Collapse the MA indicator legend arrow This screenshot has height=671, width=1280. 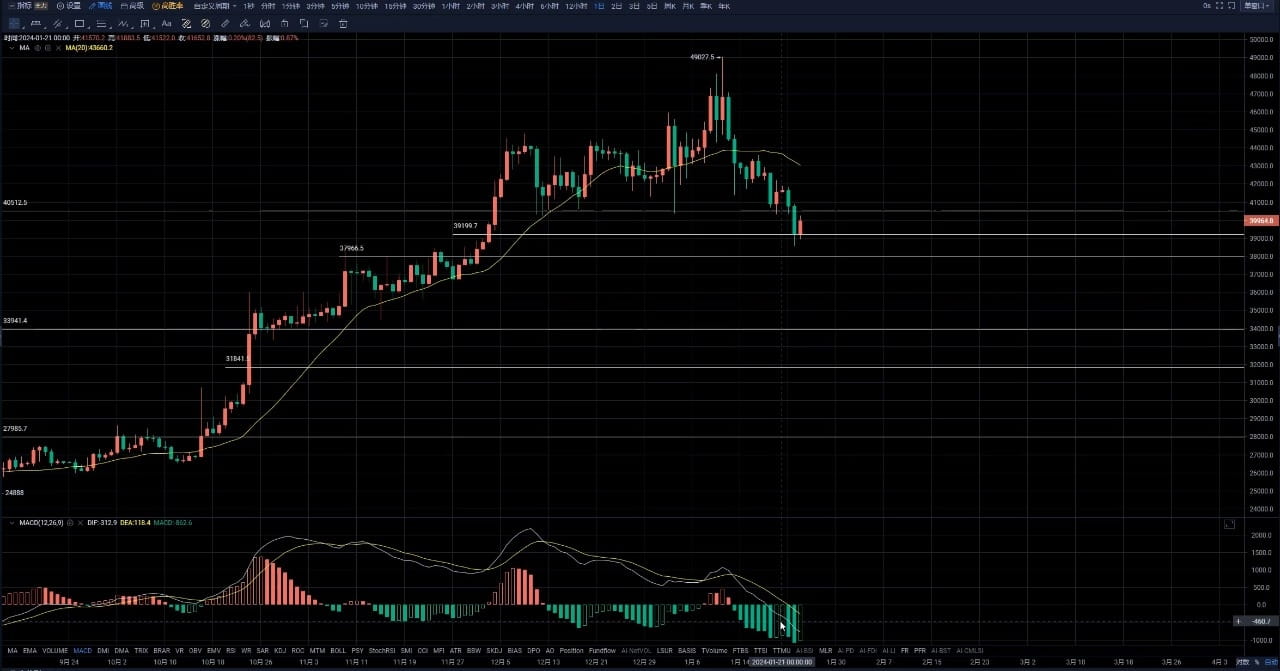tap(12, 48)
